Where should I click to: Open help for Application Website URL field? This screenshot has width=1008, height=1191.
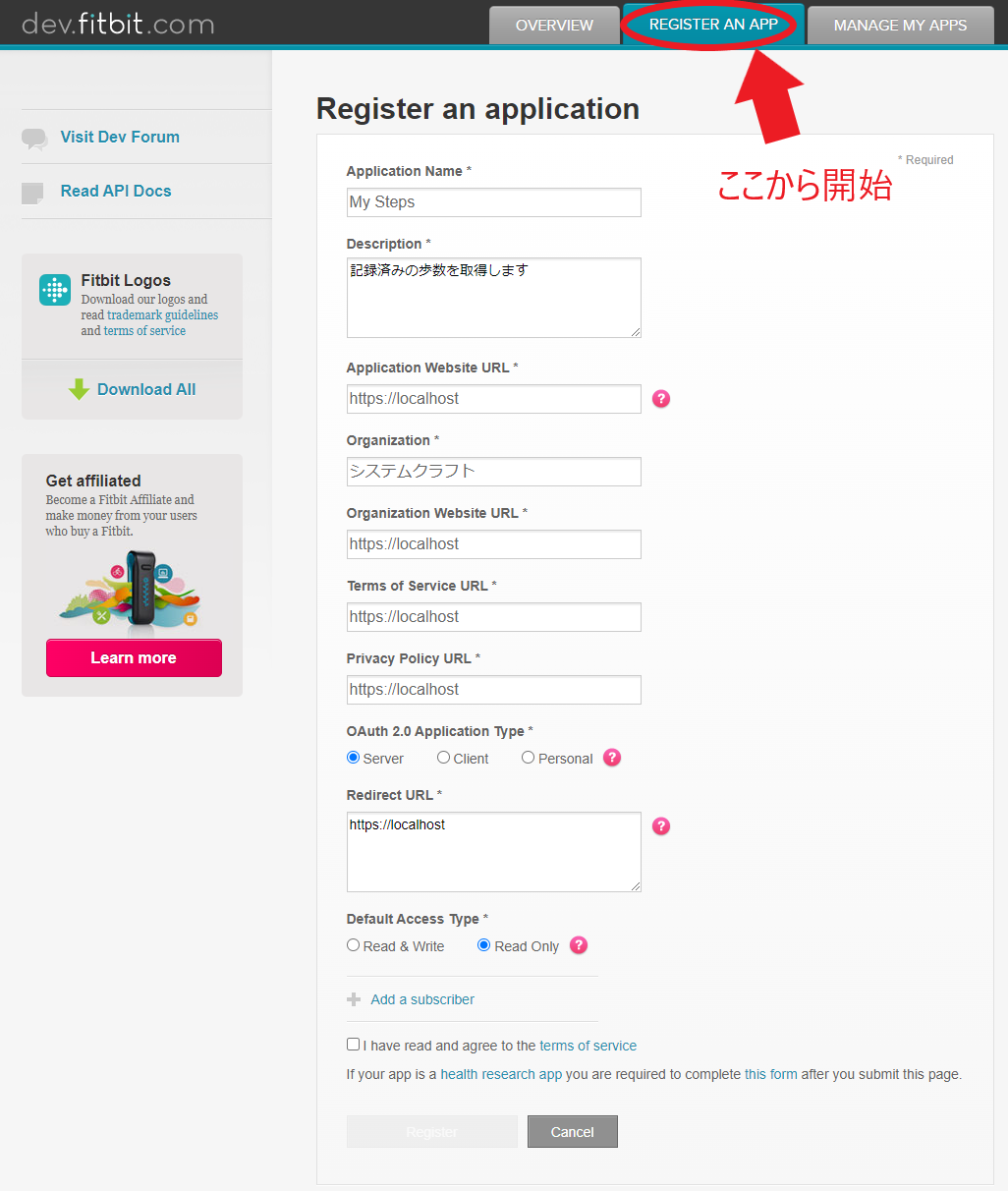pos(660,398)
